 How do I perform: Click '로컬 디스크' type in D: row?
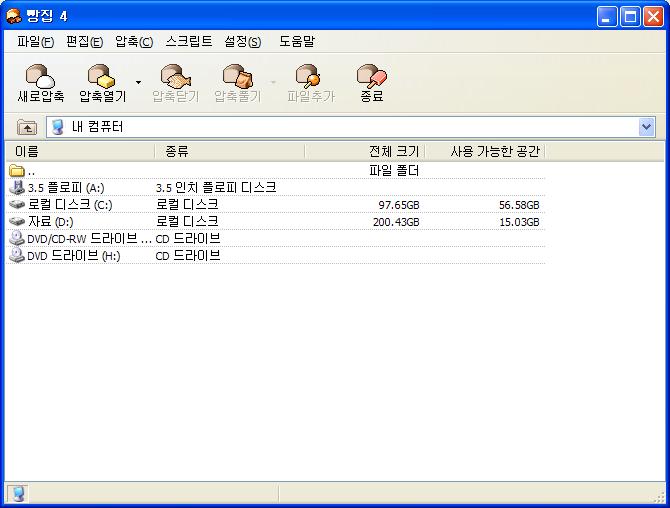pos(187,221)
